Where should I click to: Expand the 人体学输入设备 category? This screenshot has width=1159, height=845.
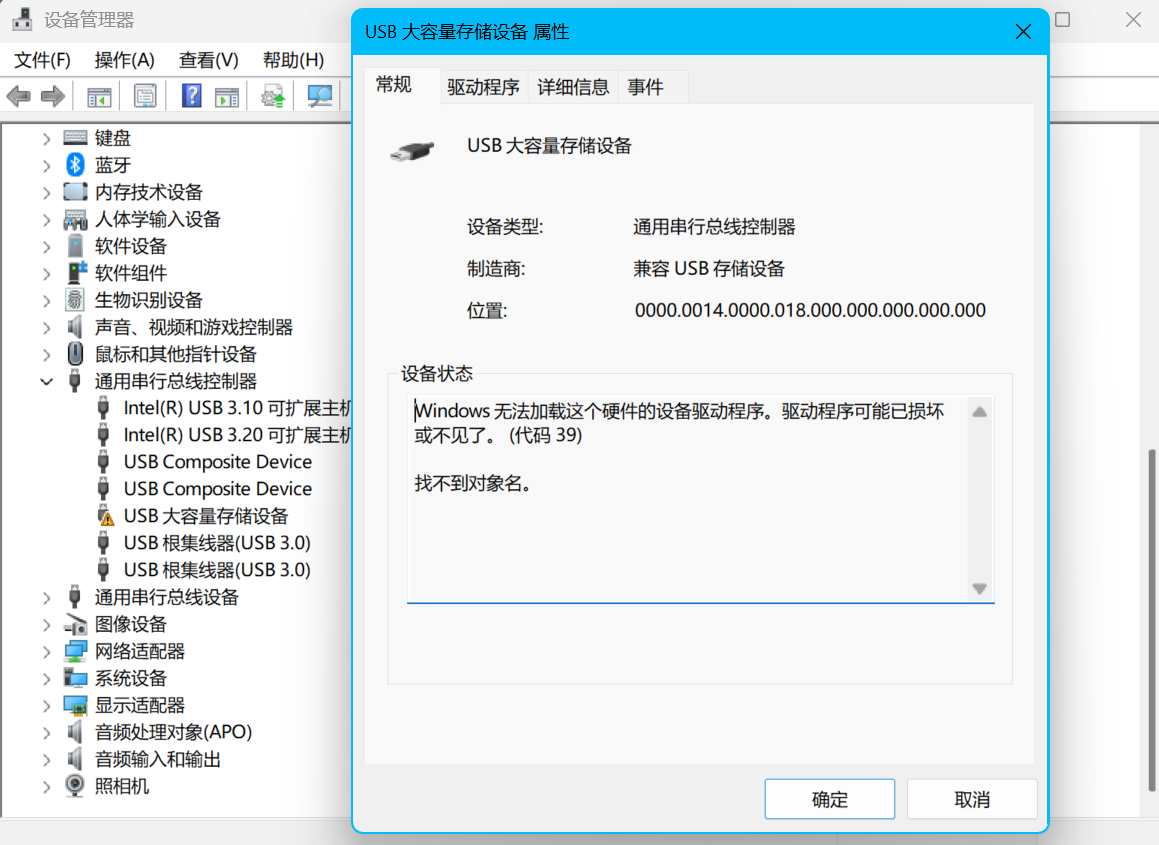point(47,220)
